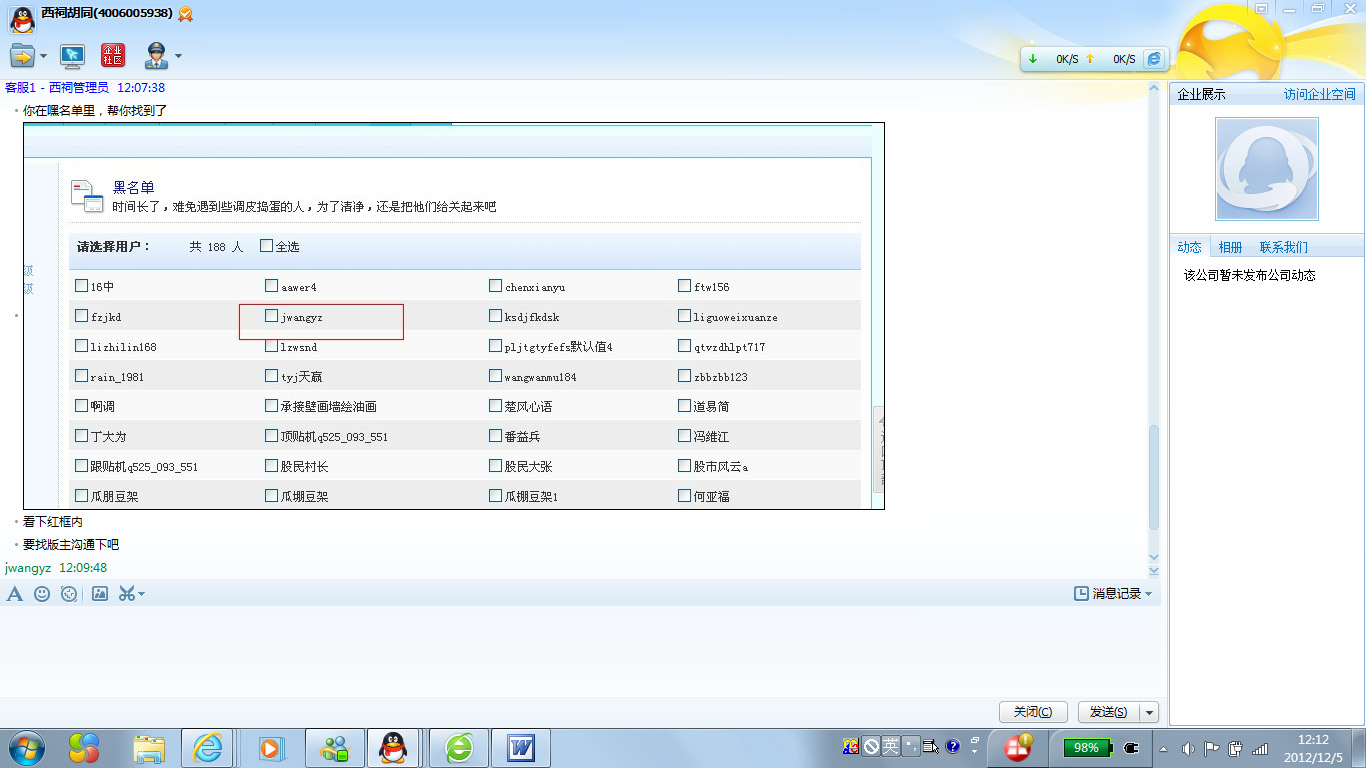1366x768 pixels.
Task: Open the Word document taskbar icon
Action: tap(522, 748)
